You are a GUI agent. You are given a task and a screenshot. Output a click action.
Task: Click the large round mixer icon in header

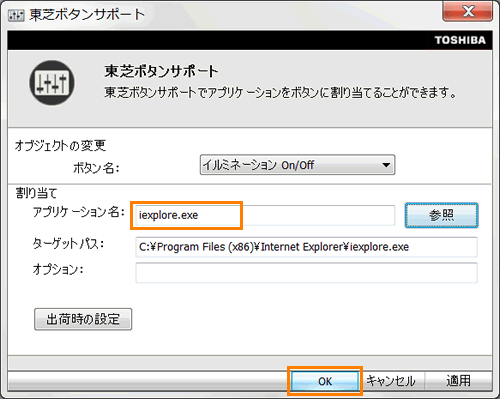[52, 82]
